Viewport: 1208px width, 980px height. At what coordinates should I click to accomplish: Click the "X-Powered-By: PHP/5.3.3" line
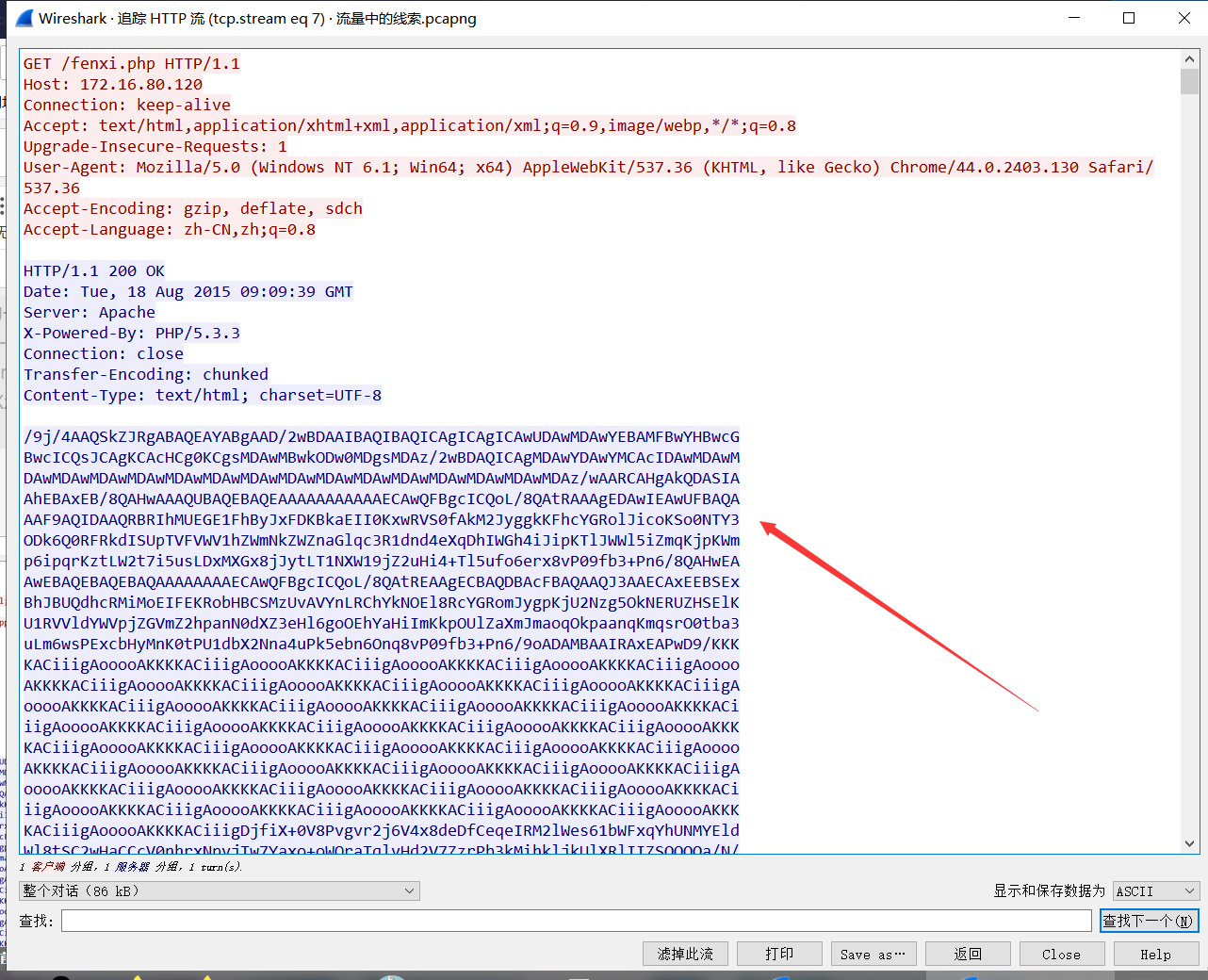tap(132, 333)
